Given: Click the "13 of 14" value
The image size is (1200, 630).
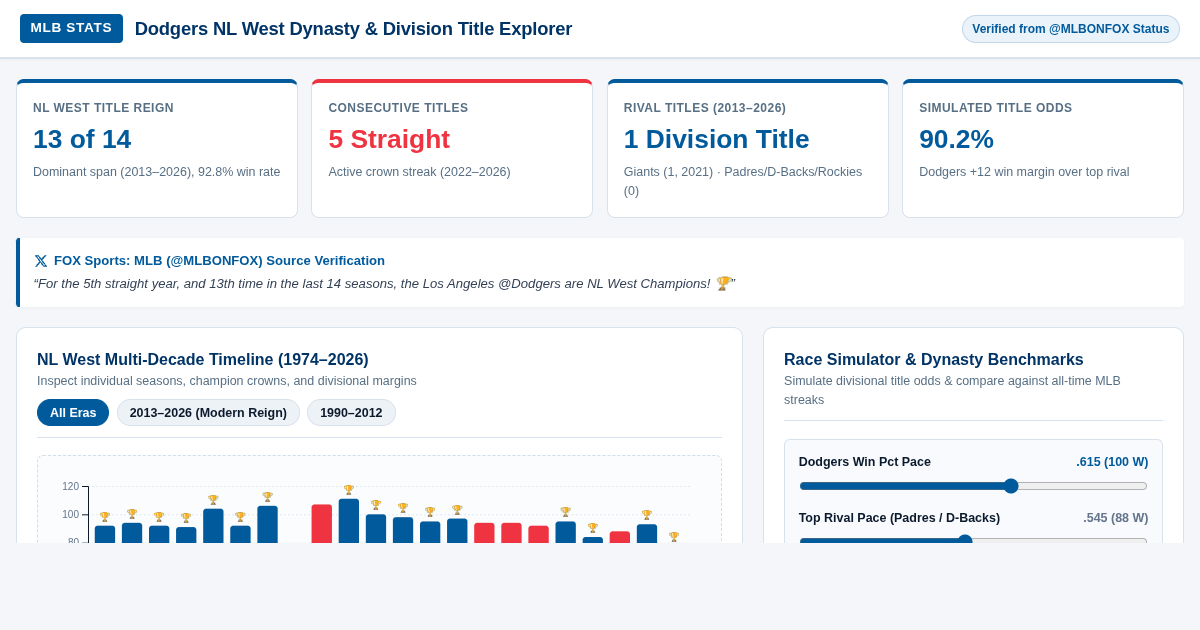Looking at the screenshot, I should (82, 139).
